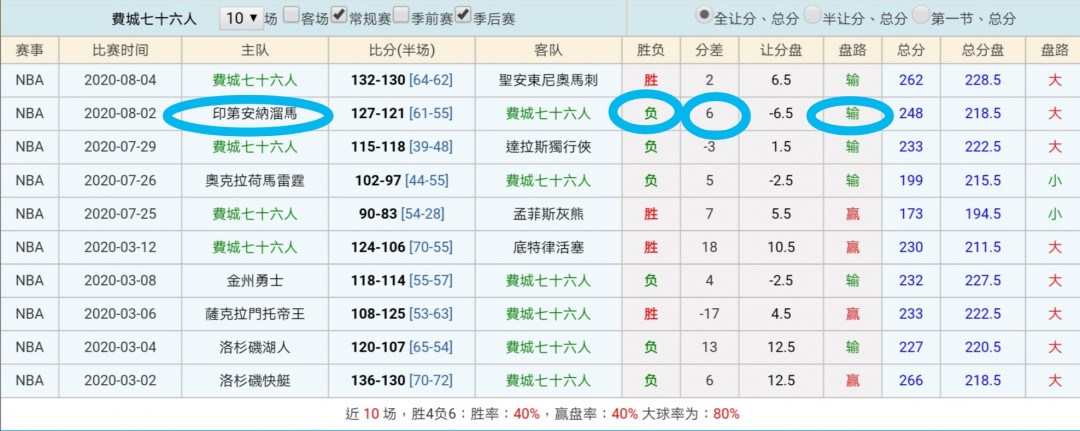Uncheck the 常规赛 checkbox
Image resolution: width=1080 pixels, height=431 pixels.
click(339, 16)
